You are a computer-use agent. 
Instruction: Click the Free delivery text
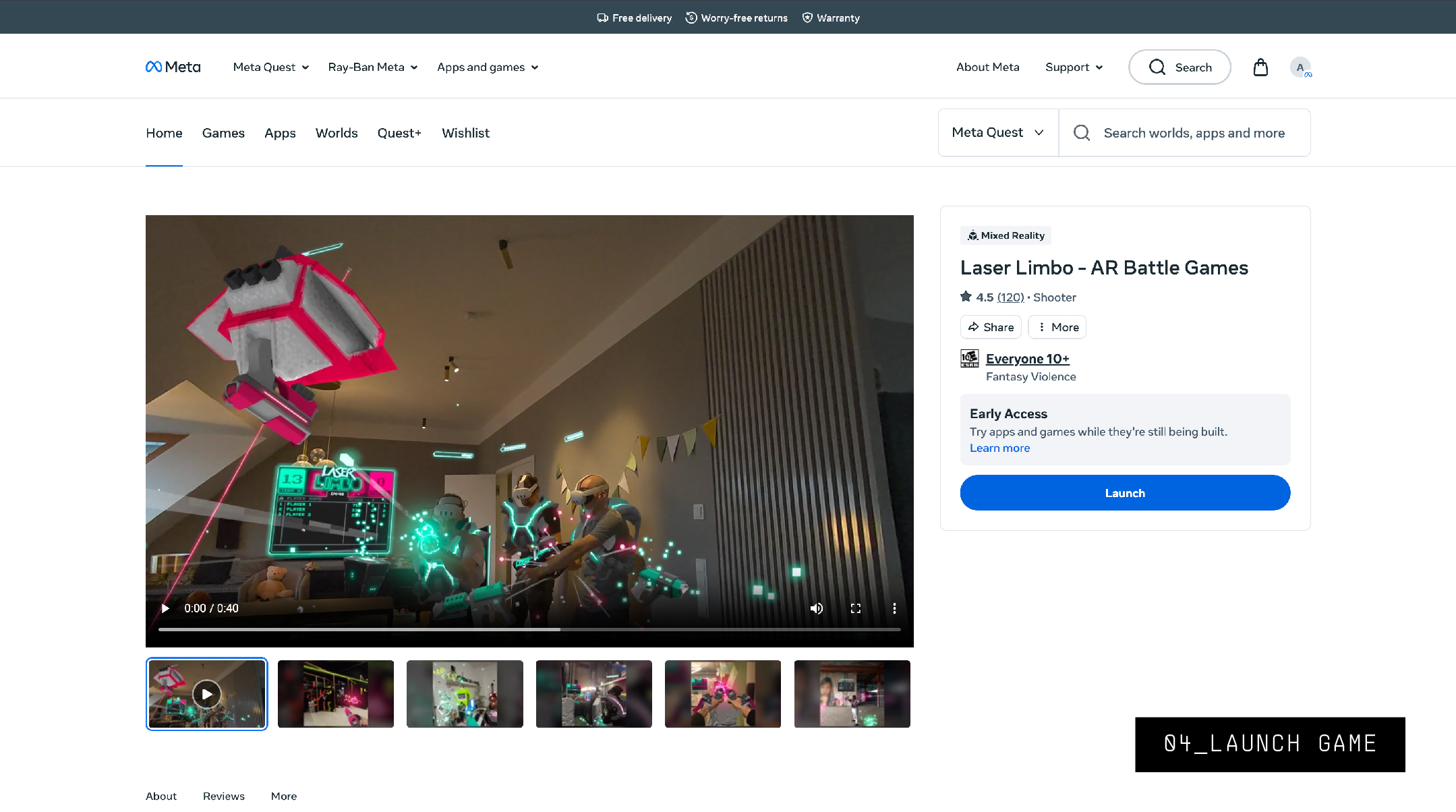[x=642, y=18]
